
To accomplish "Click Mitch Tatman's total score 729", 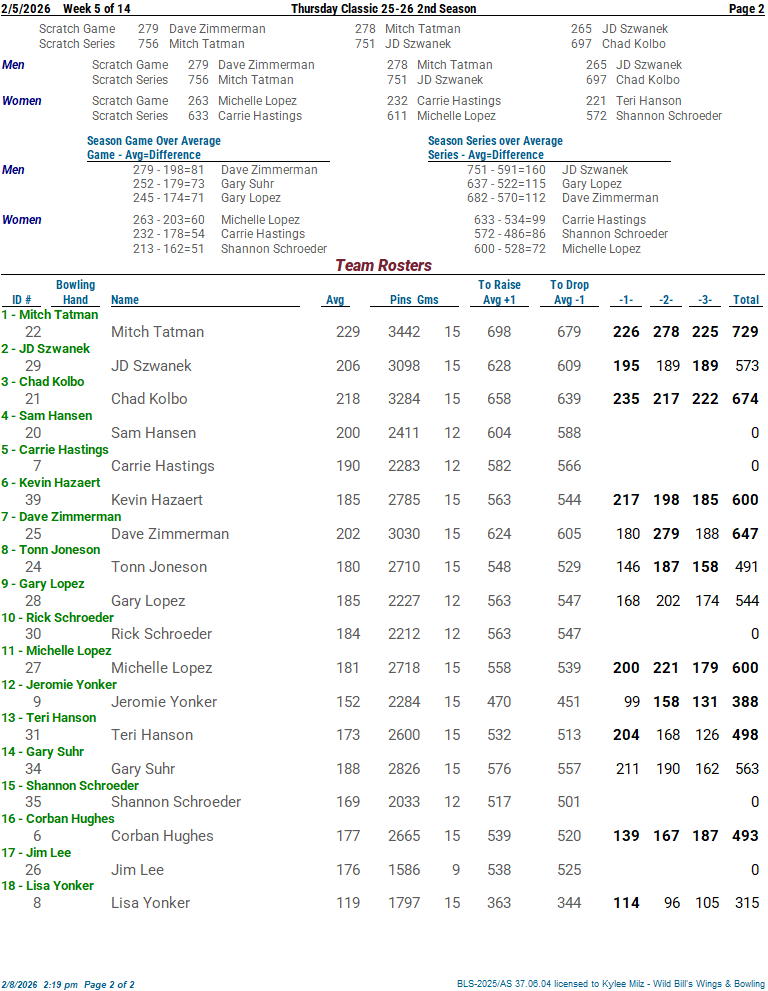I will pos(745,332).
